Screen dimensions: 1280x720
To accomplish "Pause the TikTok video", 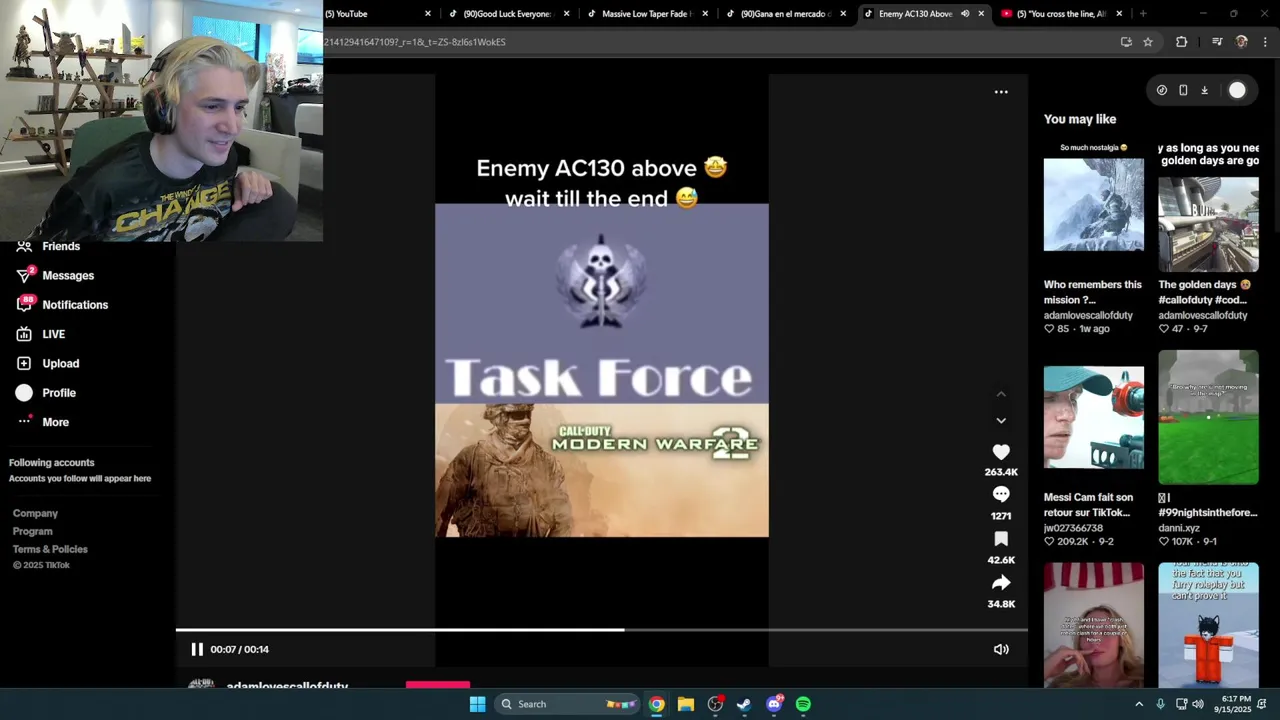I will point(197,649).
